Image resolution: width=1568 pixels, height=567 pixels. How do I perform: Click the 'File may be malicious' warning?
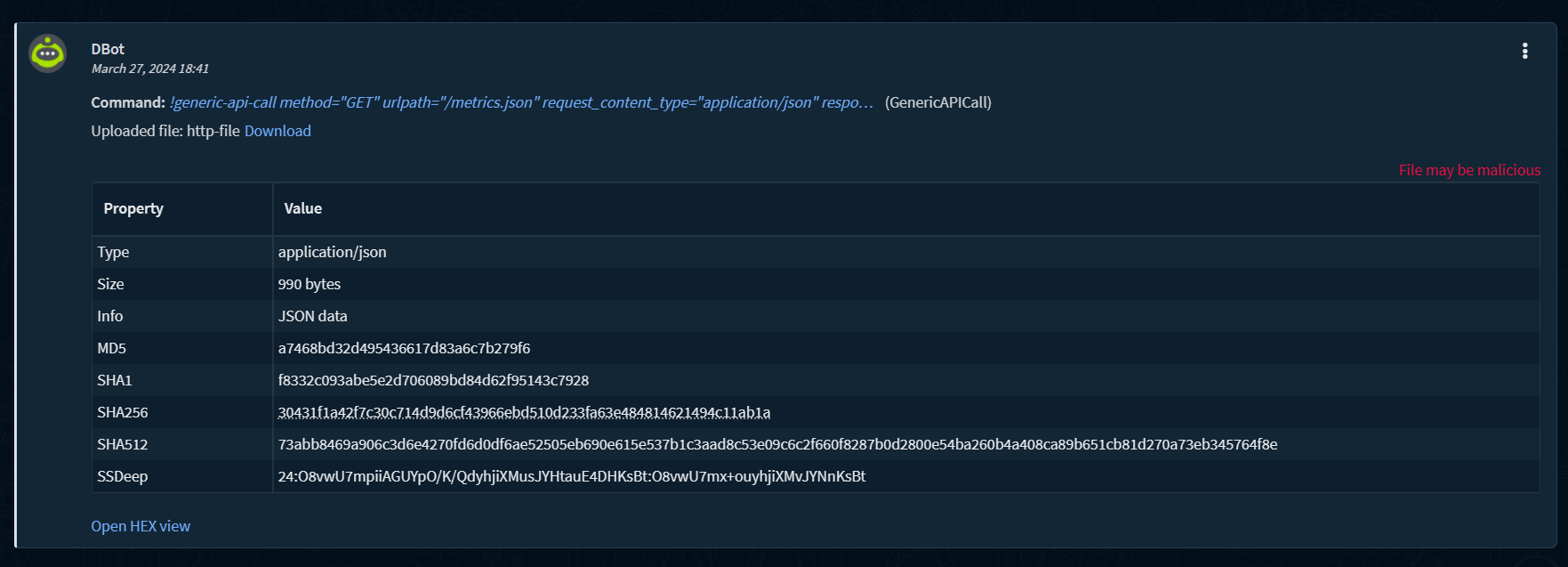[x=1469, y=170]
